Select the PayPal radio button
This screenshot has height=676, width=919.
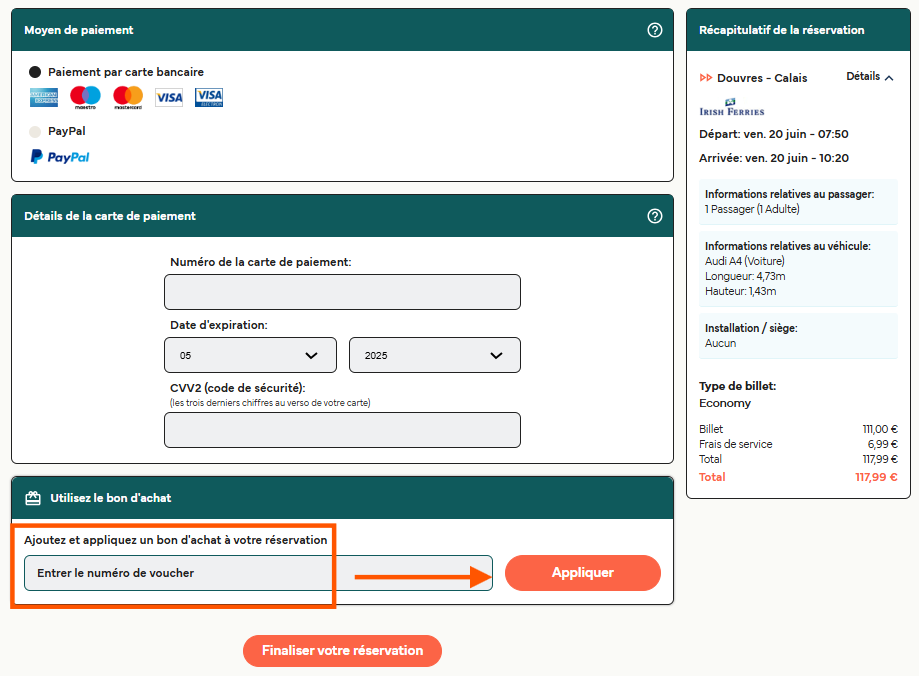[x=35, y=131]
